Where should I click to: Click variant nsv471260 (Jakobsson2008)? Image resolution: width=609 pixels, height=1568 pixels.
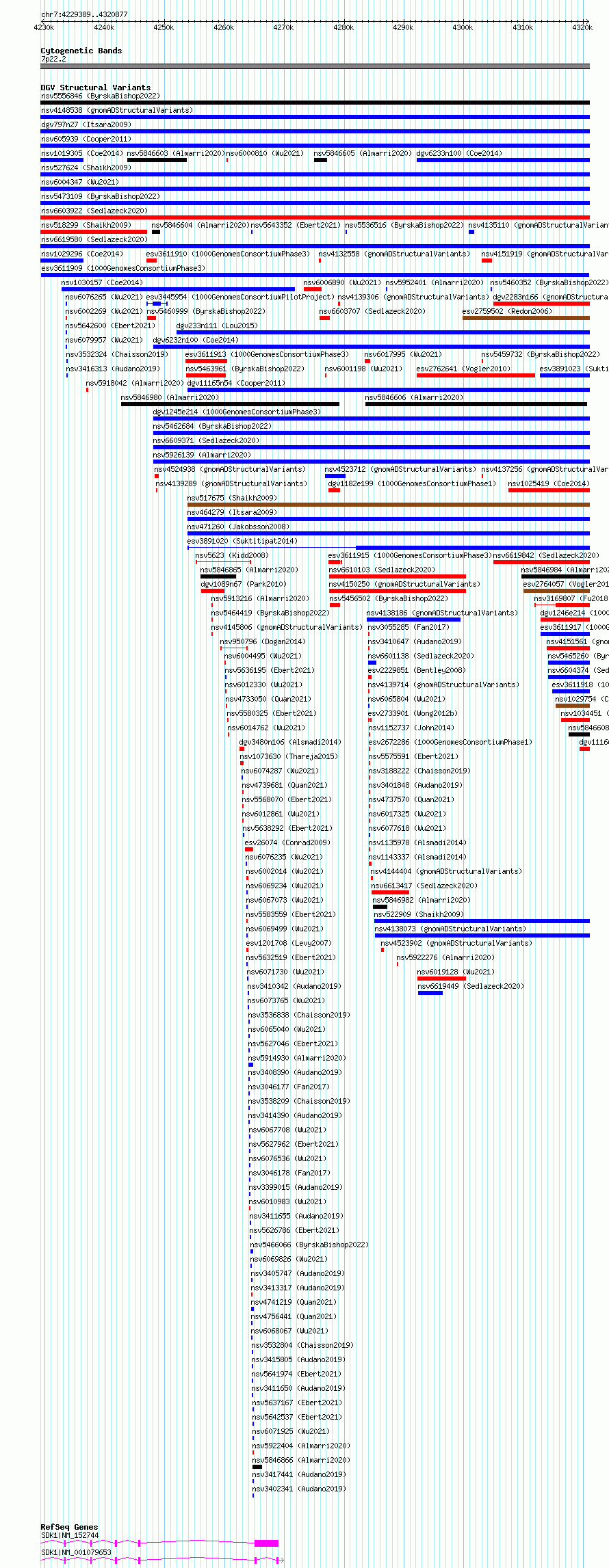coord(238,527)
